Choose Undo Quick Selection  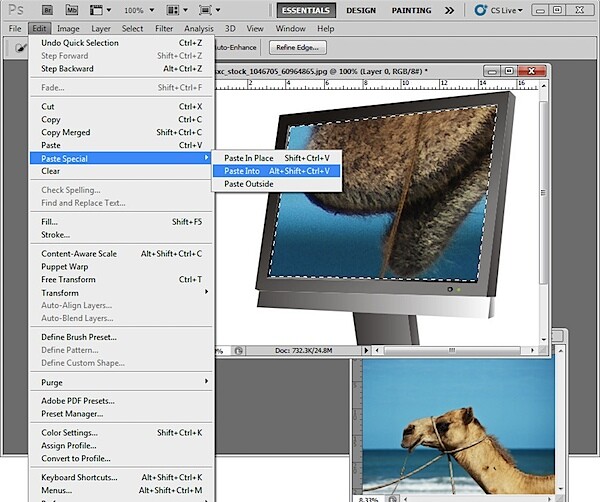(121, 43)
